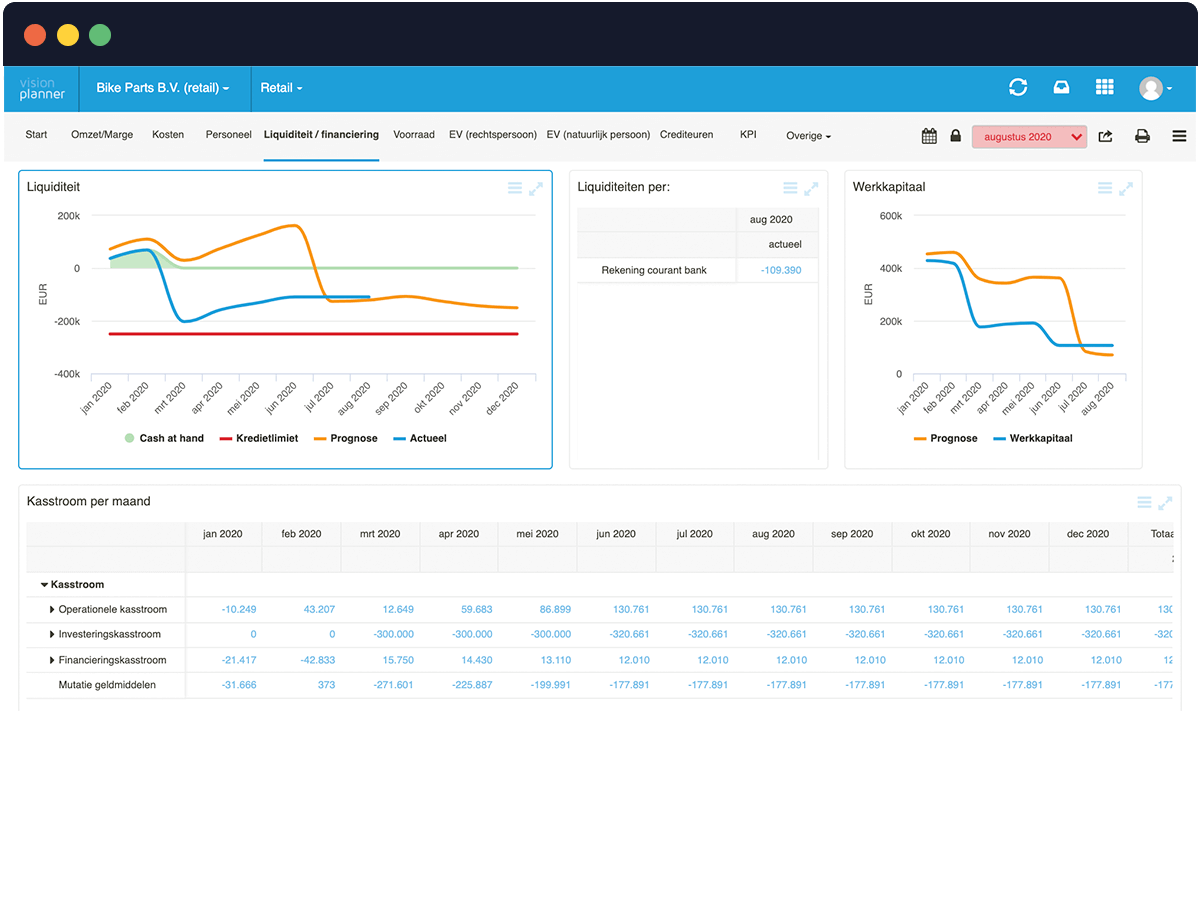This screenshot has height=900, width=1200.
Task: Collapse the Kasstroom tree group
Action: click(44, 585)
